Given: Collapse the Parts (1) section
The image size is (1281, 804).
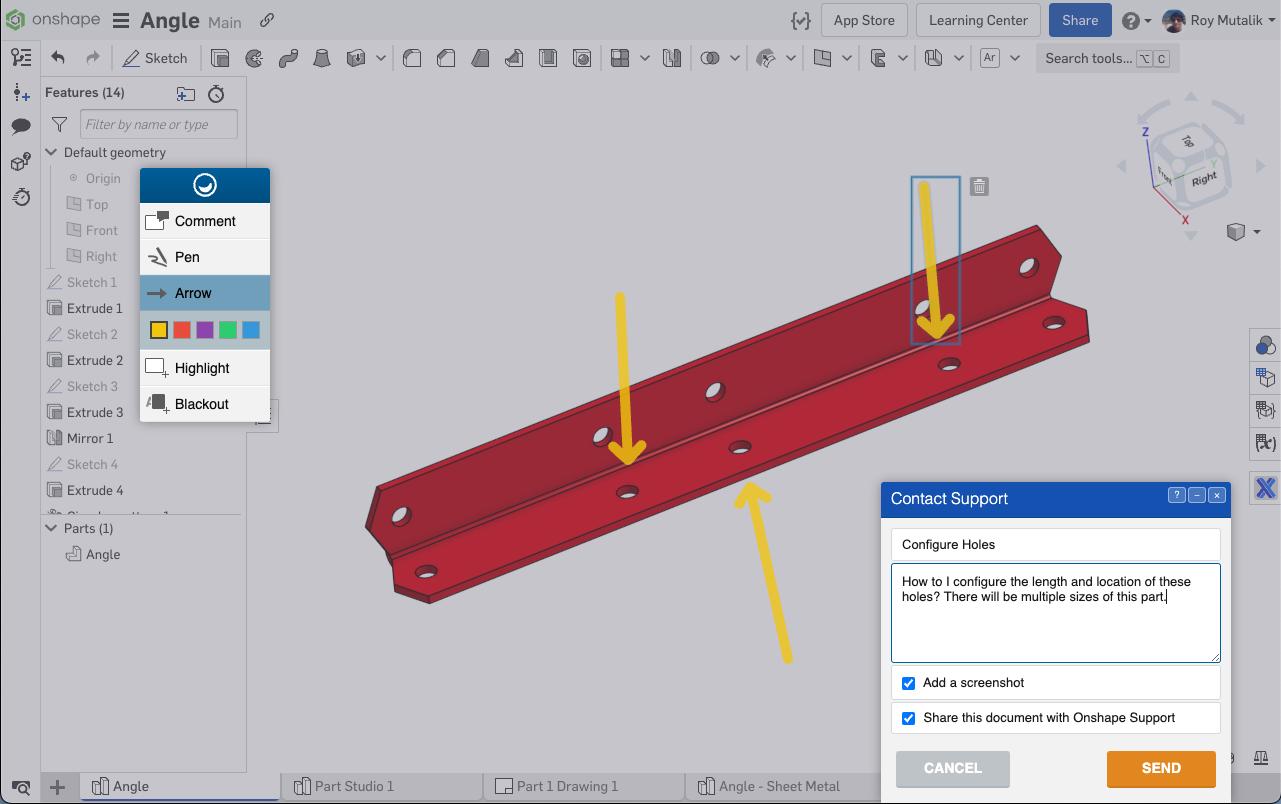Looking at the screenshot, I should point(51,528).
